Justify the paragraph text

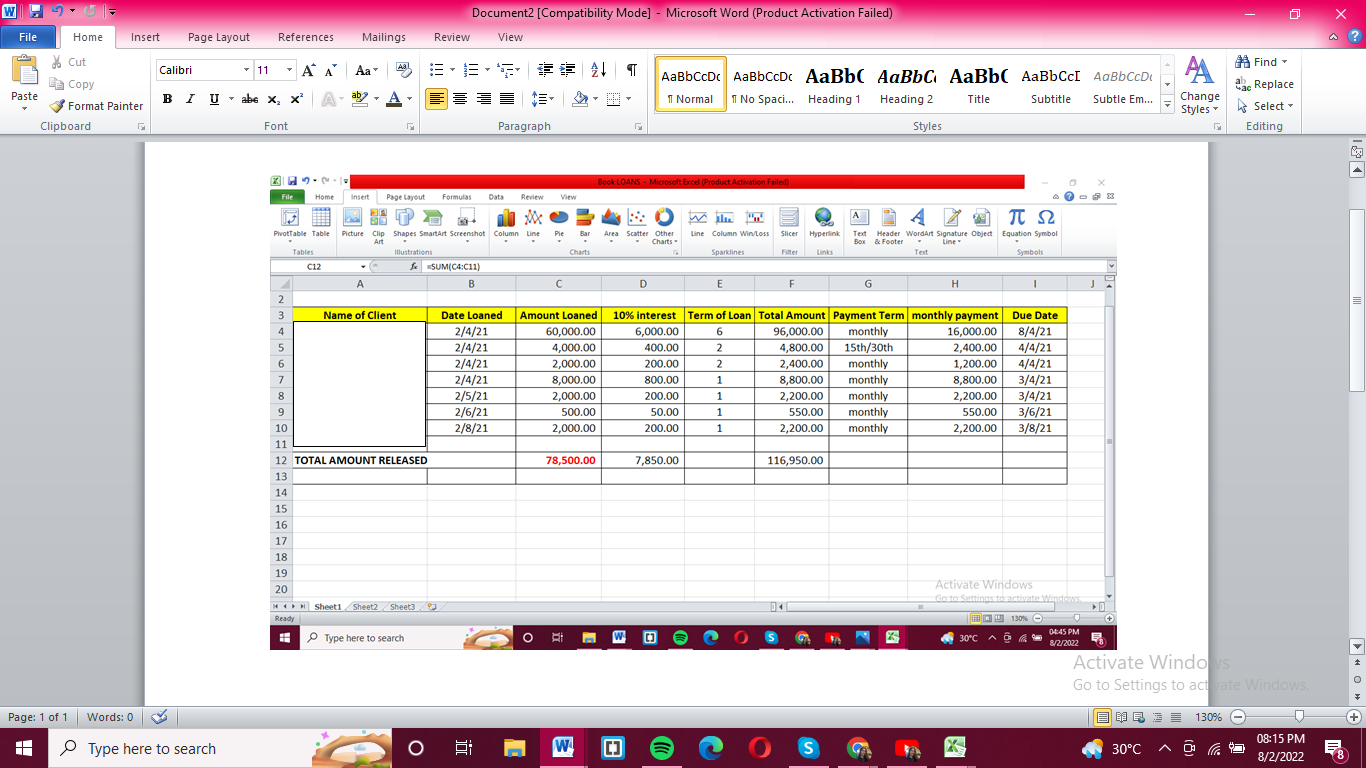click(507, 99)
